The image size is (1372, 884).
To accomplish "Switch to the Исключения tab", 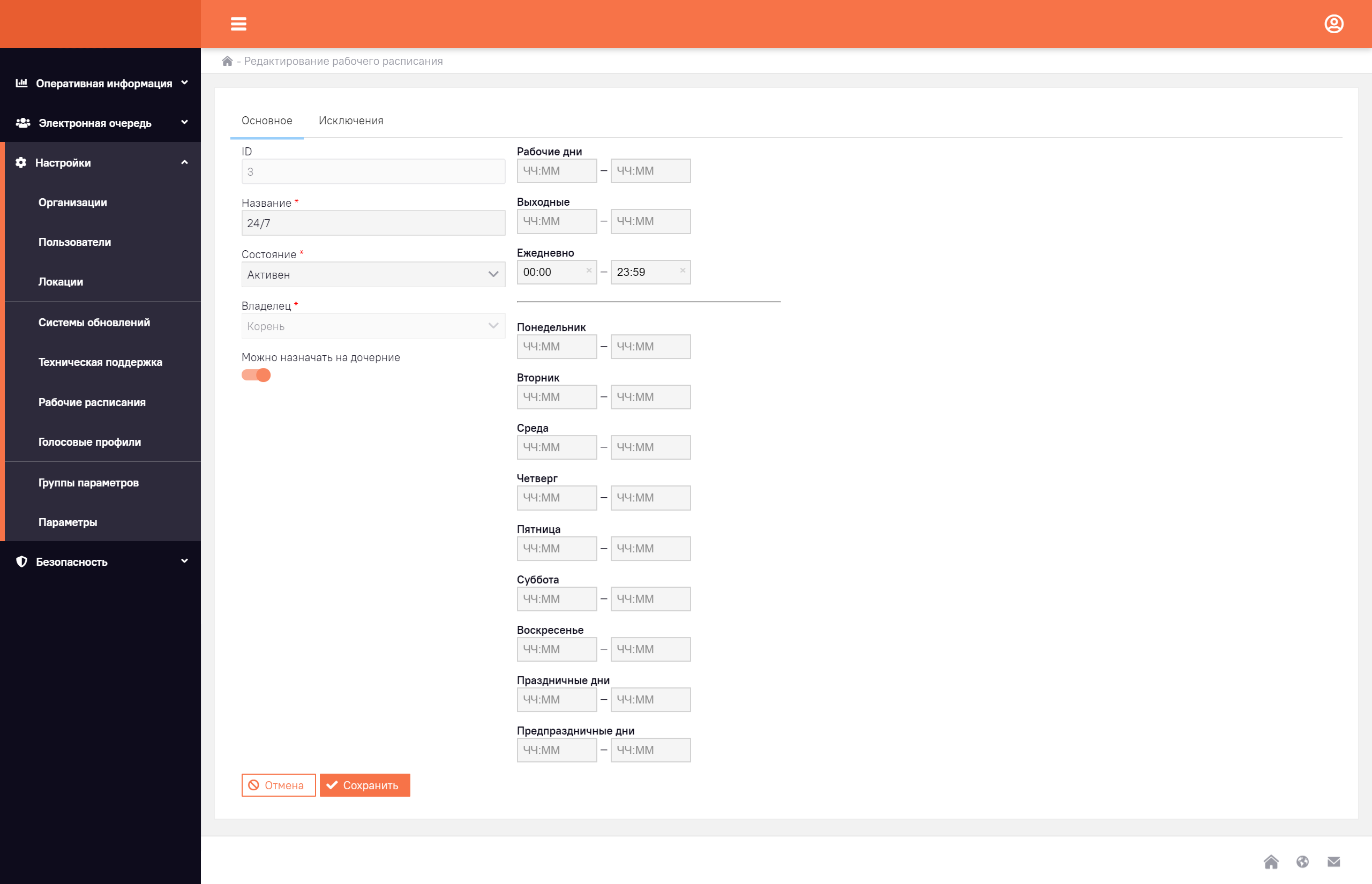I will [350, 121].
